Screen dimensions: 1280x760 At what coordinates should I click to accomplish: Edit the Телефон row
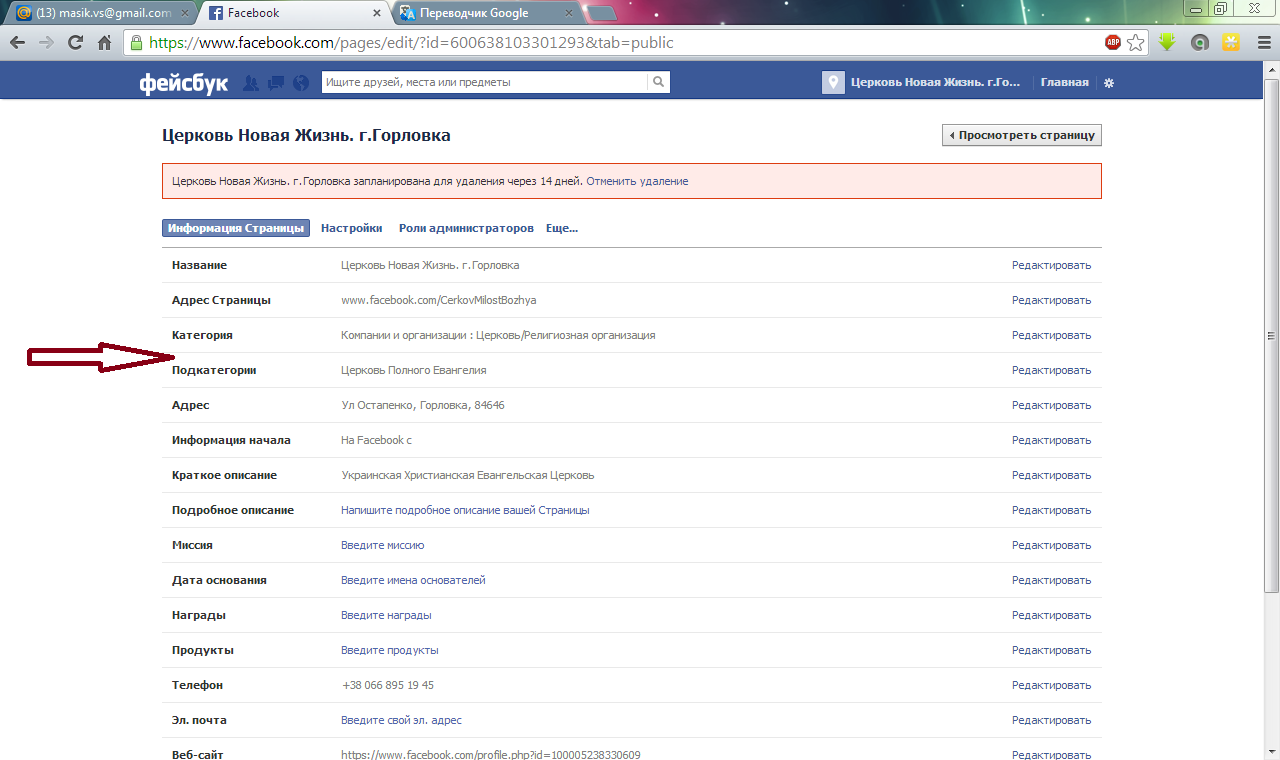point(1051,685)
